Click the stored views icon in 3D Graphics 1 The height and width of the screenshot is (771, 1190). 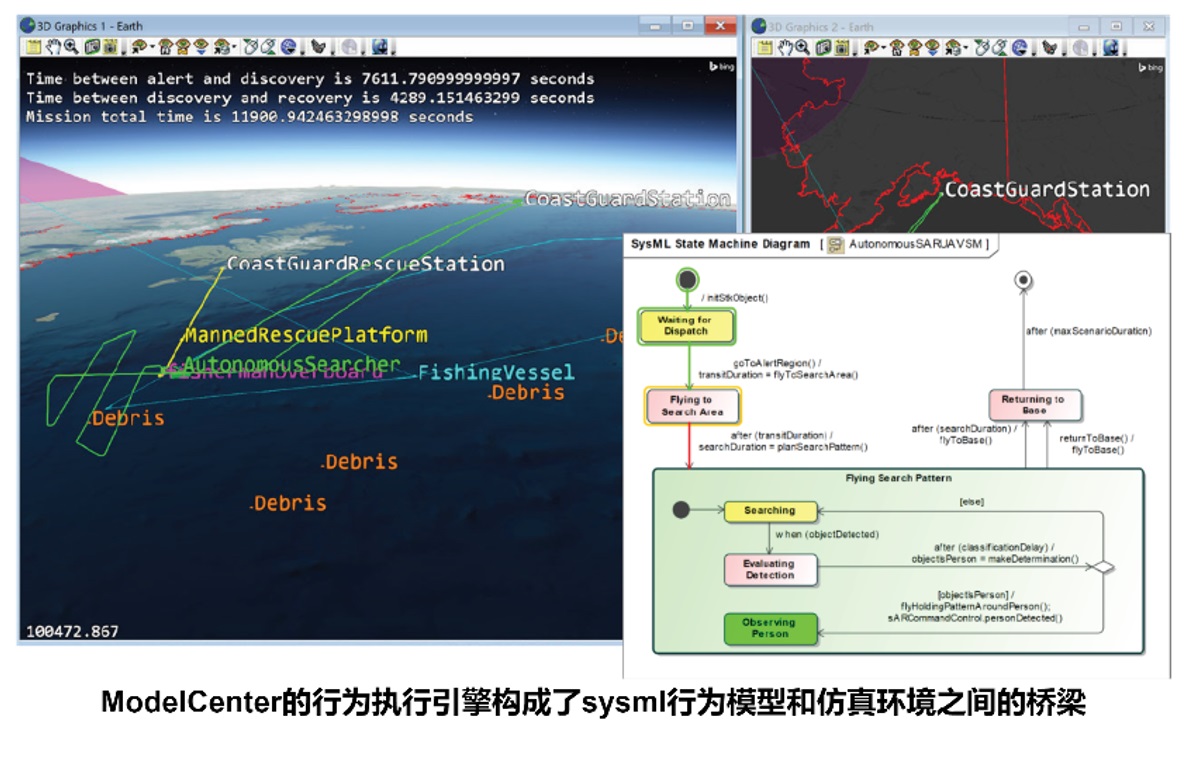(221, 47)
